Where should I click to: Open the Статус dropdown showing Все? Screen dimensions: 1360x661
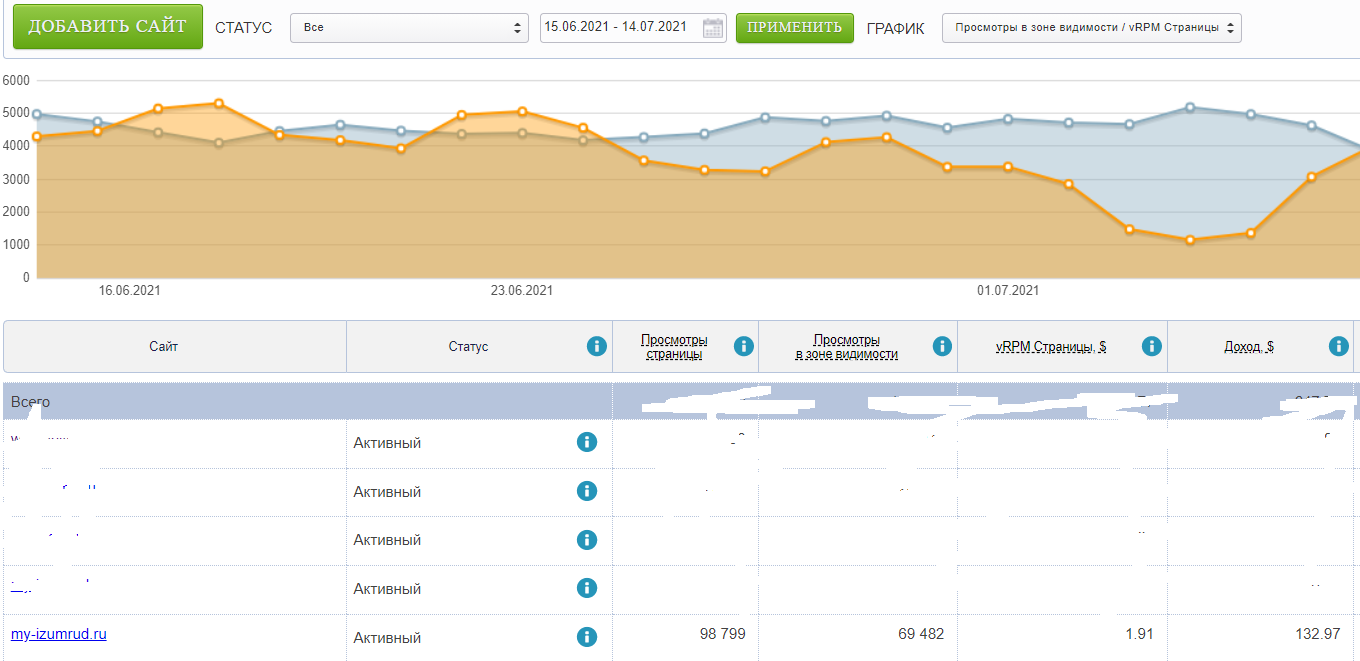click(x=409, y=28)
